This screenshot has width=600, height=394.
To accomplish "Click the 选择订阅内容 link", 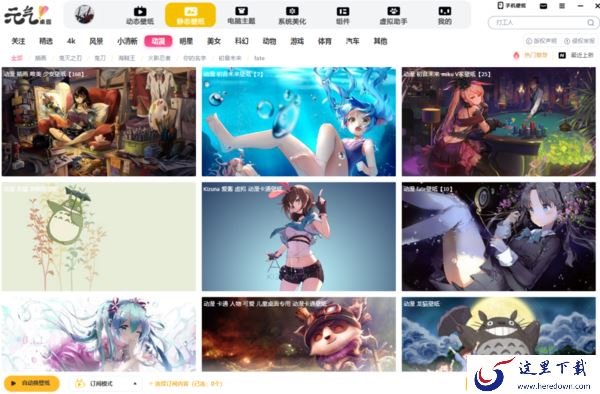I will [x=186, y=384].
